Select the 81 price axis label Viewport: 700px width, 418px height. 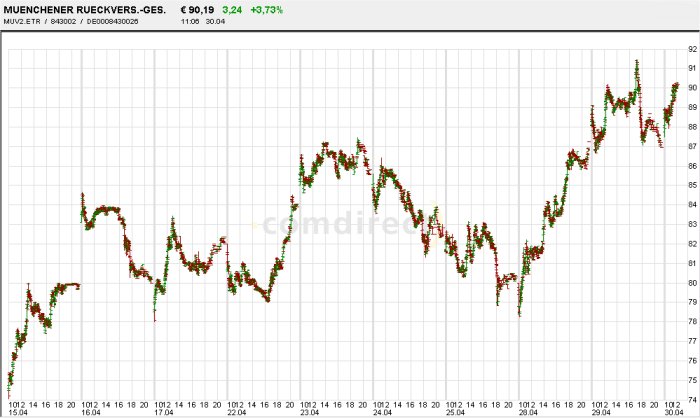coord(692,263)
